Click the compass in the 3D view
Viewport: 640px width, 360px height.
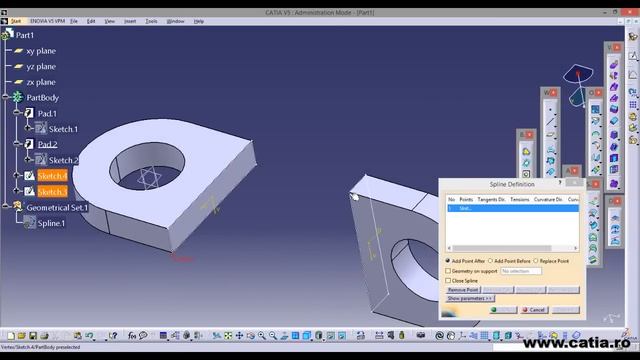click(578, 85)
